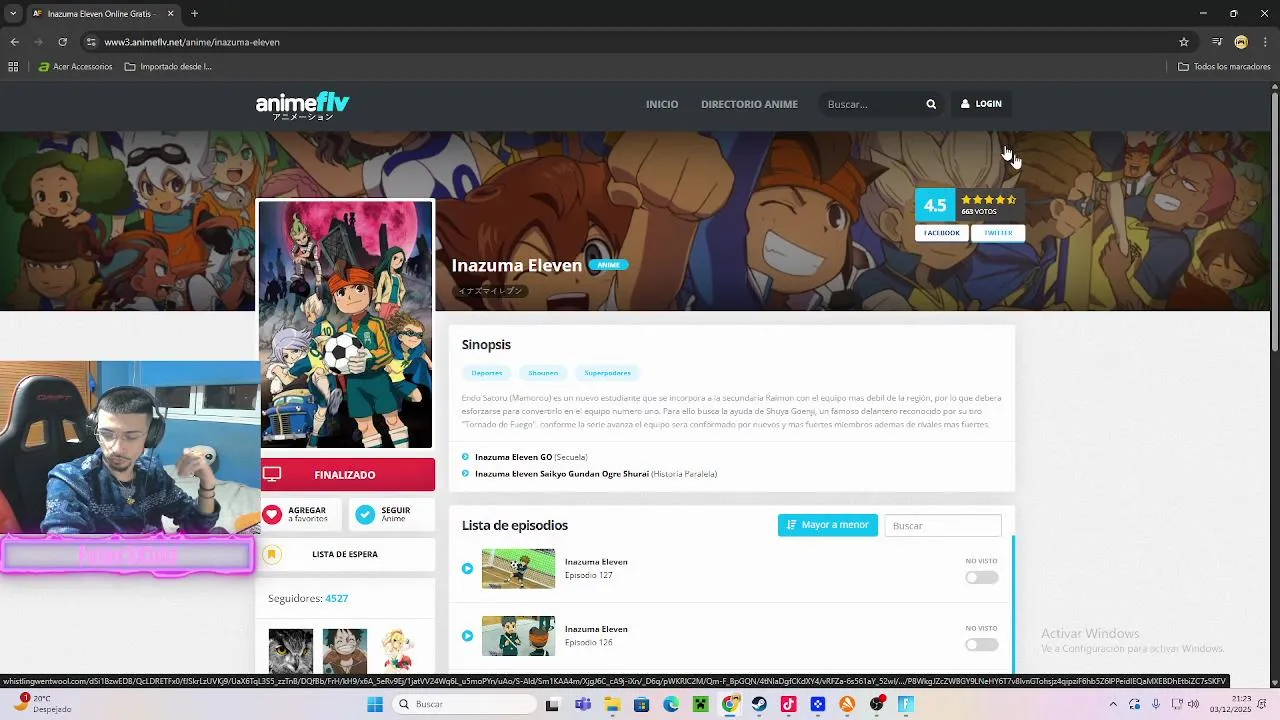Click the play icon for Episodio 126
1280x720 pixels.
[467, 636]
